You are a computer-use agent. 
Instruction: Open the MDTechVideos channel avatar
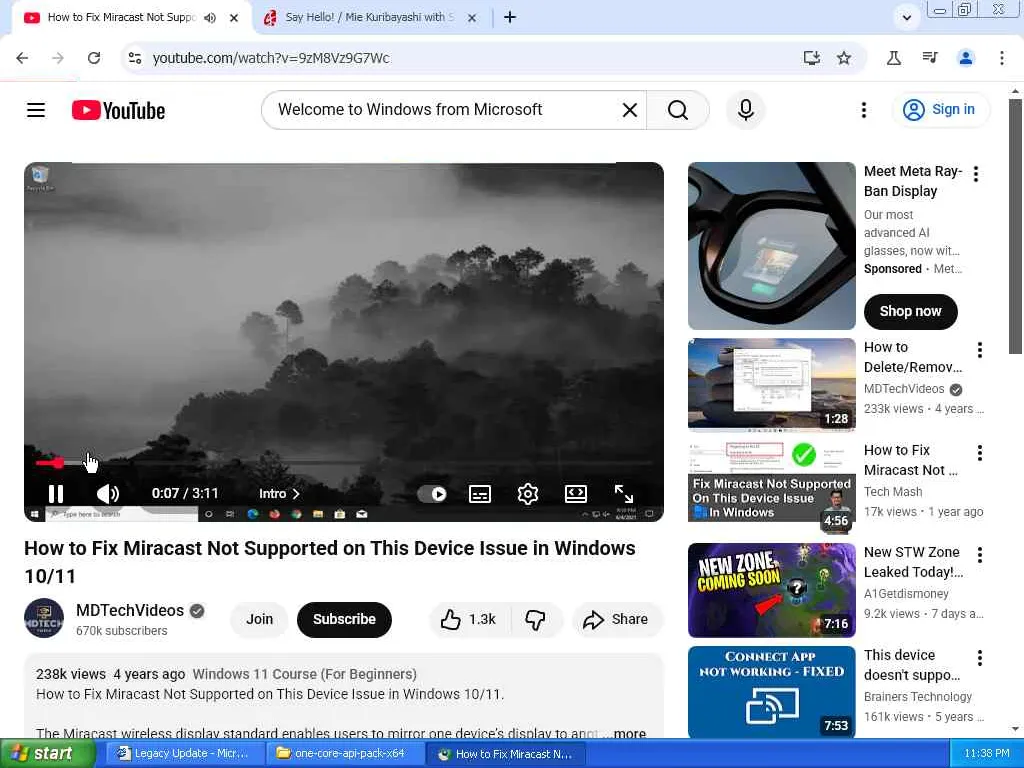pos(44,618)
